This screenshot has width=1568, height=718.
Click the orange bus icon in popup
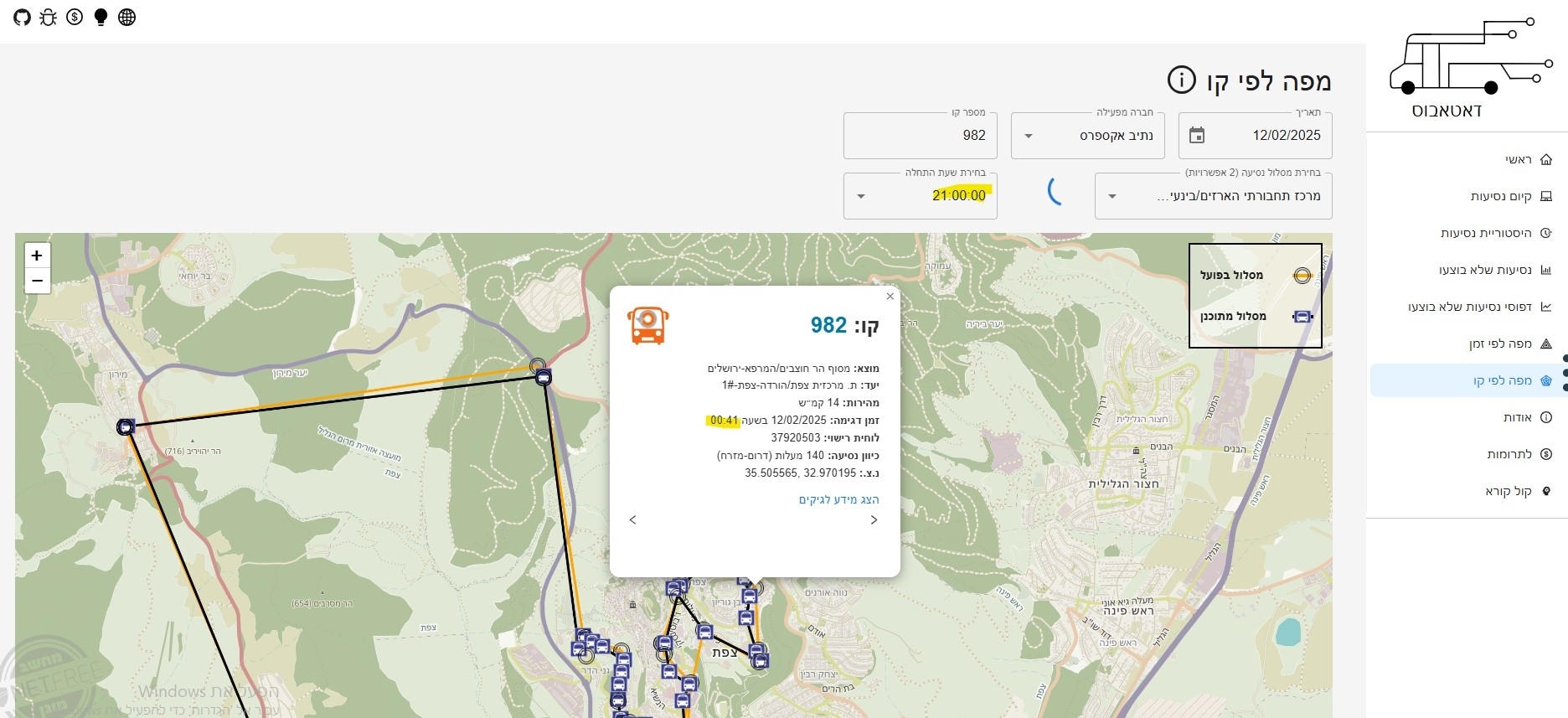648,326
